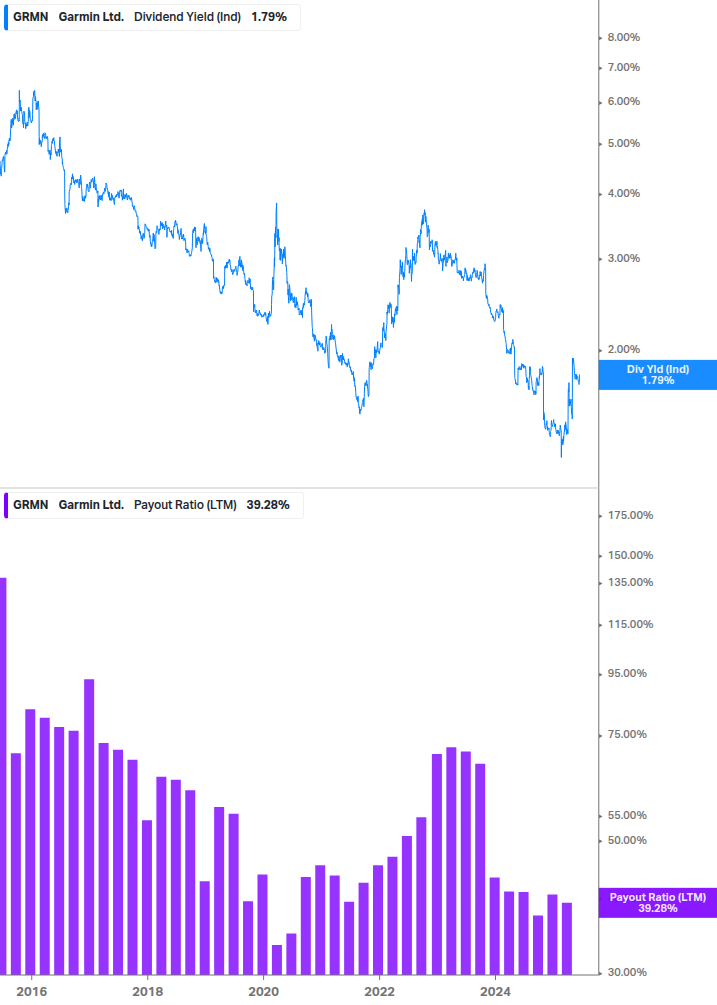
Task: Click the 2020 label on the time axis
Action: tap(263, 992)
